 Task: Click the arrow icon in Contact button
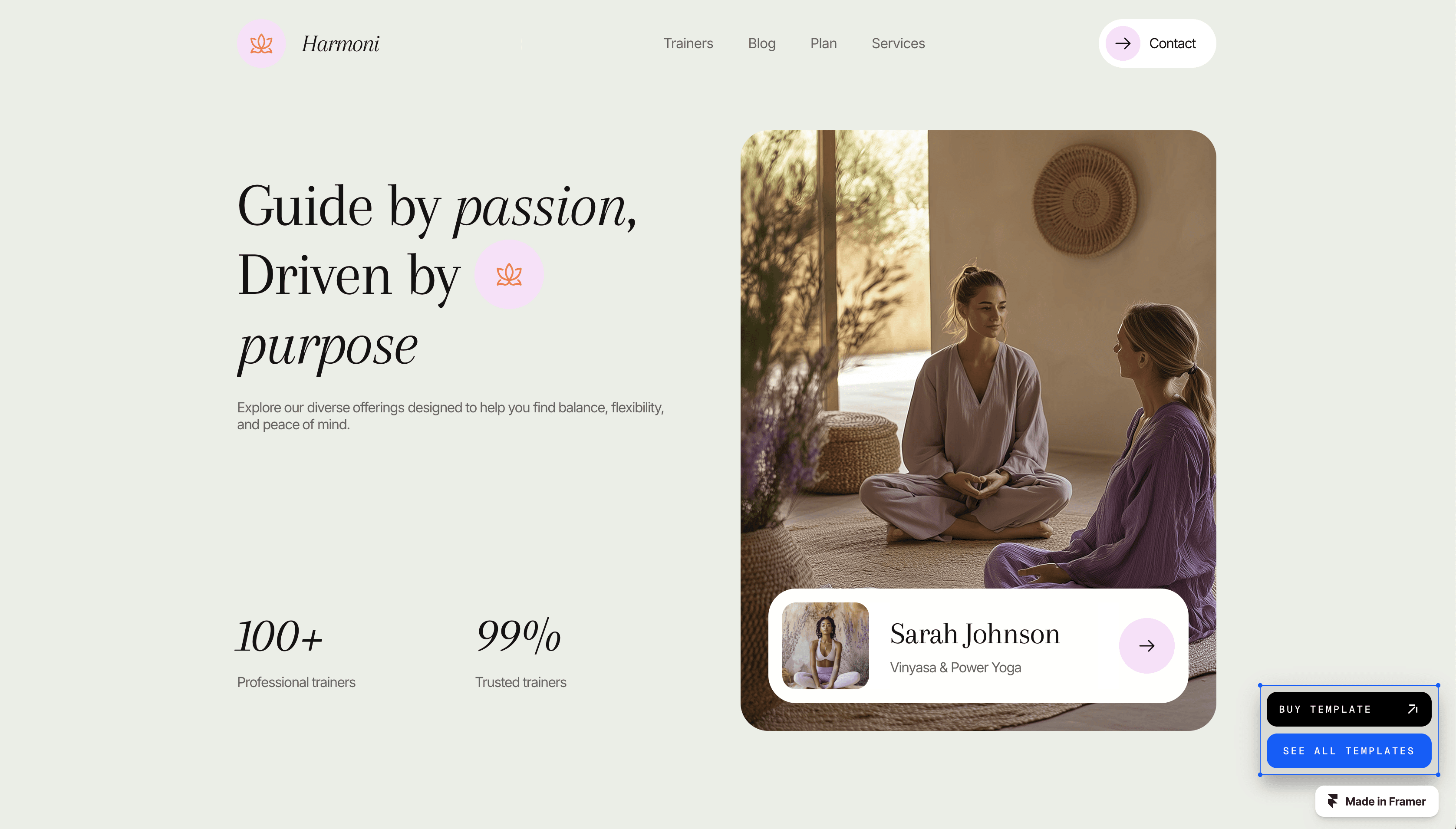coord(1122,43)
